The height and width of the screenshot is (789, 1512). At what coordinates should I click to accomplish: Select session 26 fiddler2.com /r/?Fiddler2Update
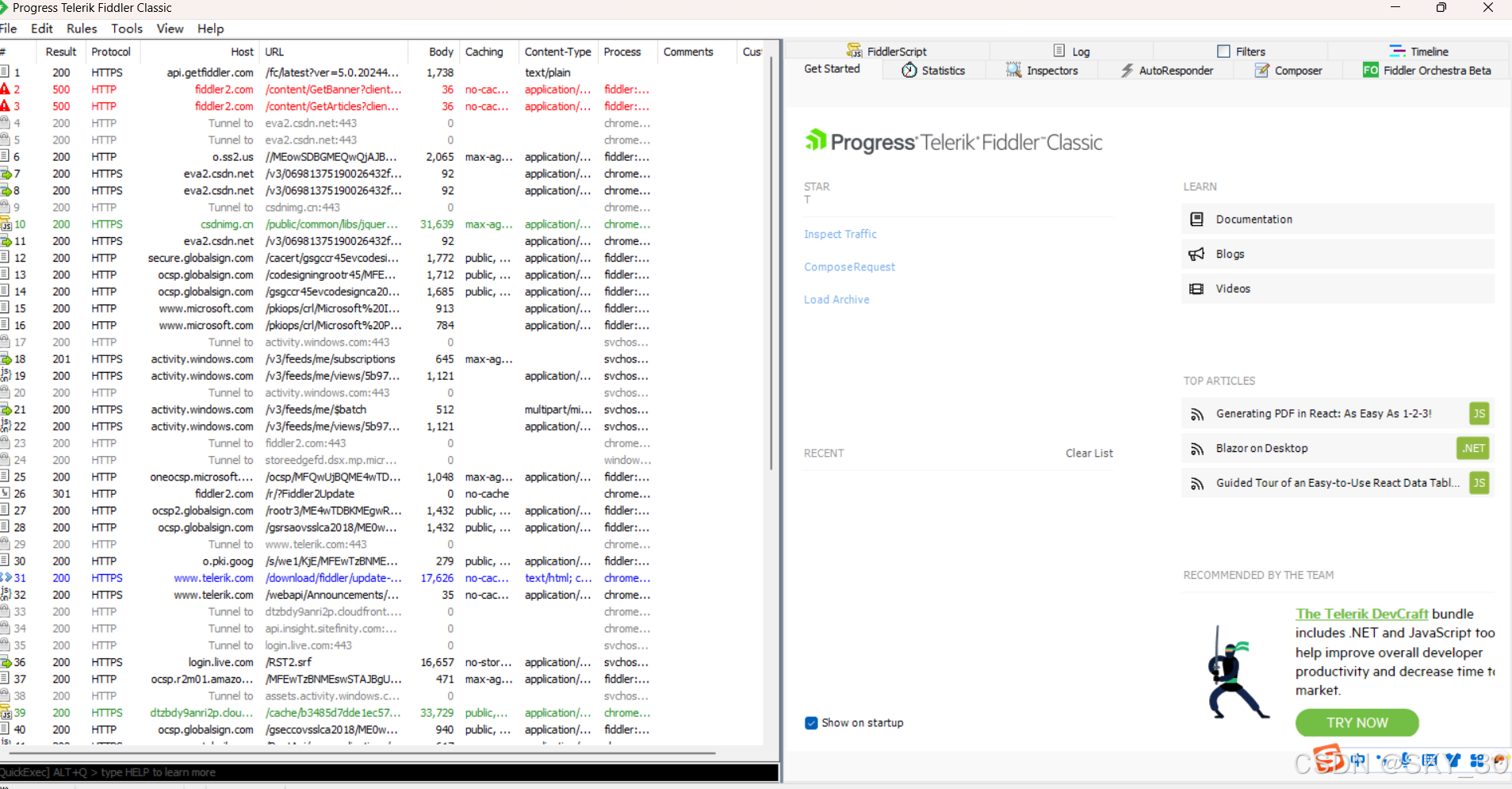point(381,493)
